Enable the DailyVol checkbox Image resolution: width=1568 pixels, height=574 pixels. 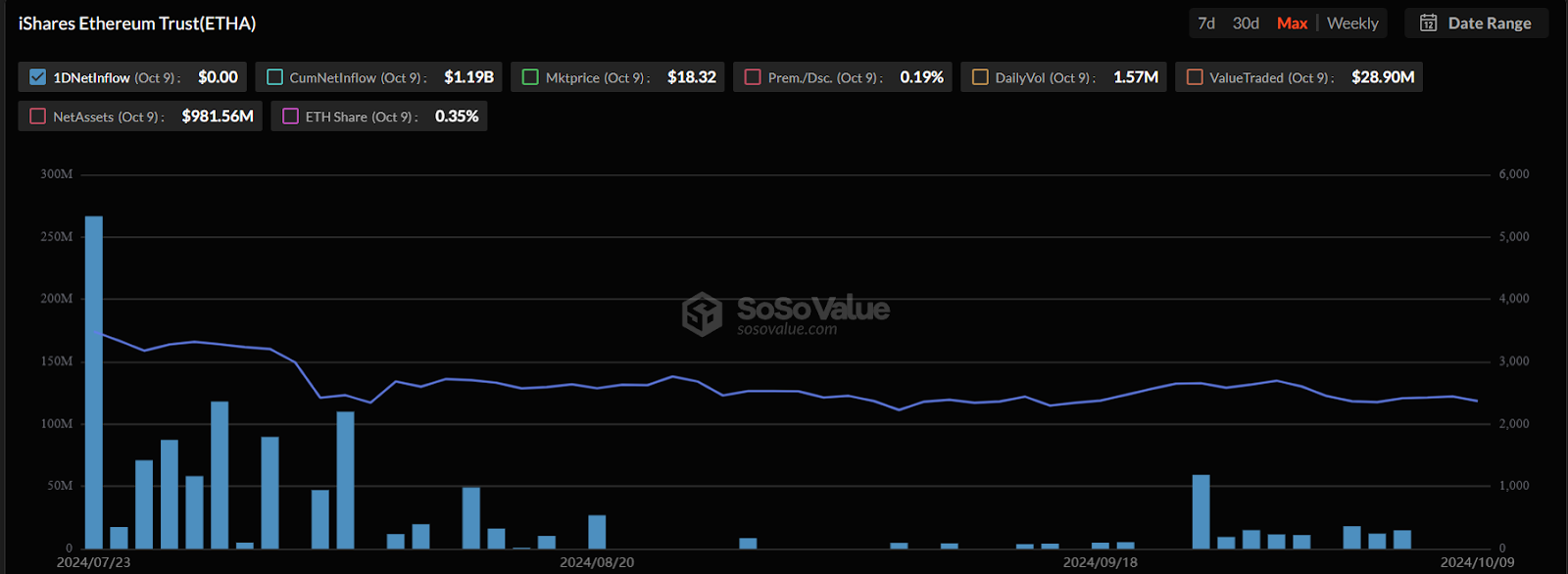click(x=980, y=77)
